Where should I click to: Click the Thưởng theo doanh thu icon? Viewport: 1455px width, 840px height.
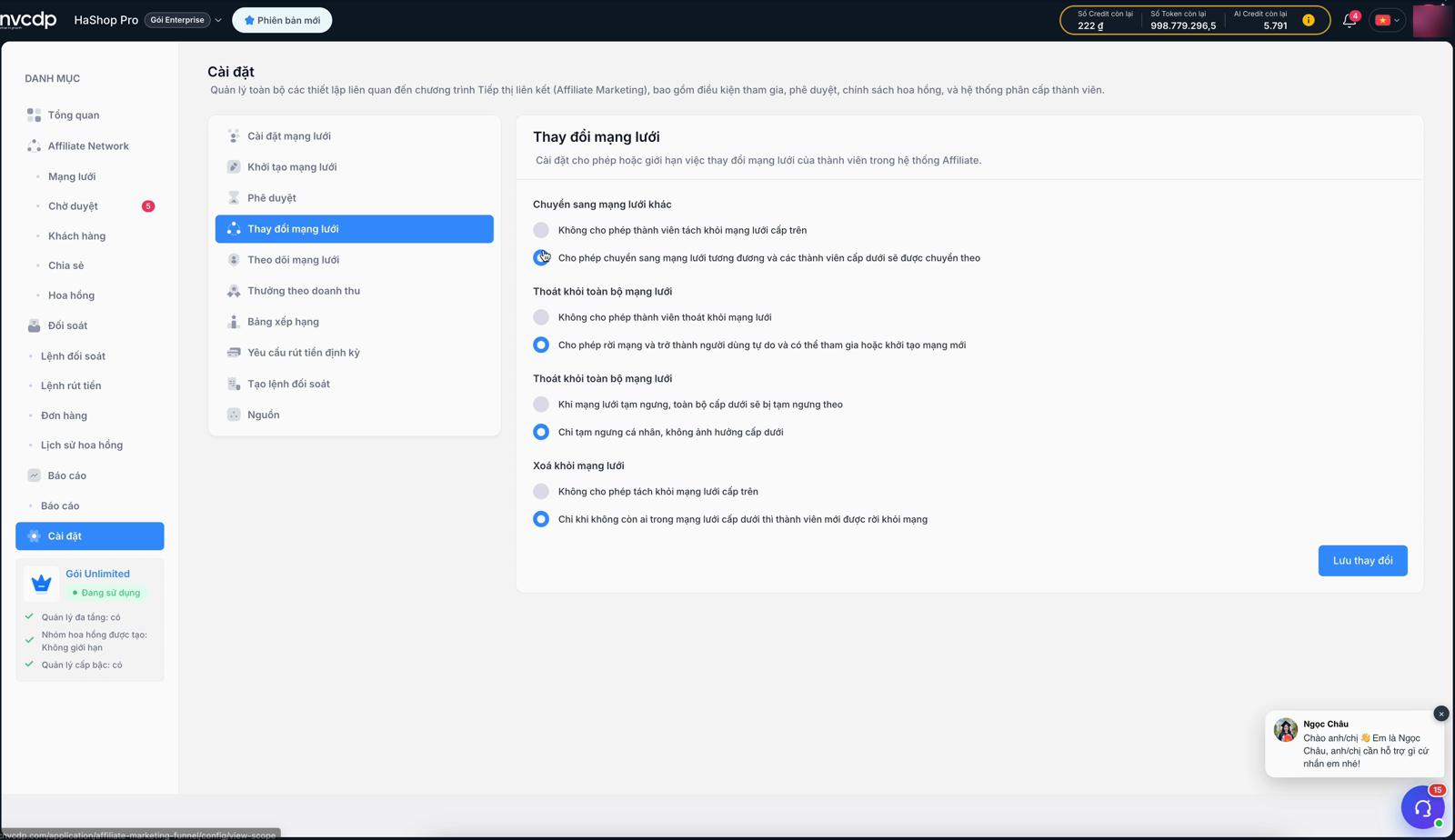[234, 291]
